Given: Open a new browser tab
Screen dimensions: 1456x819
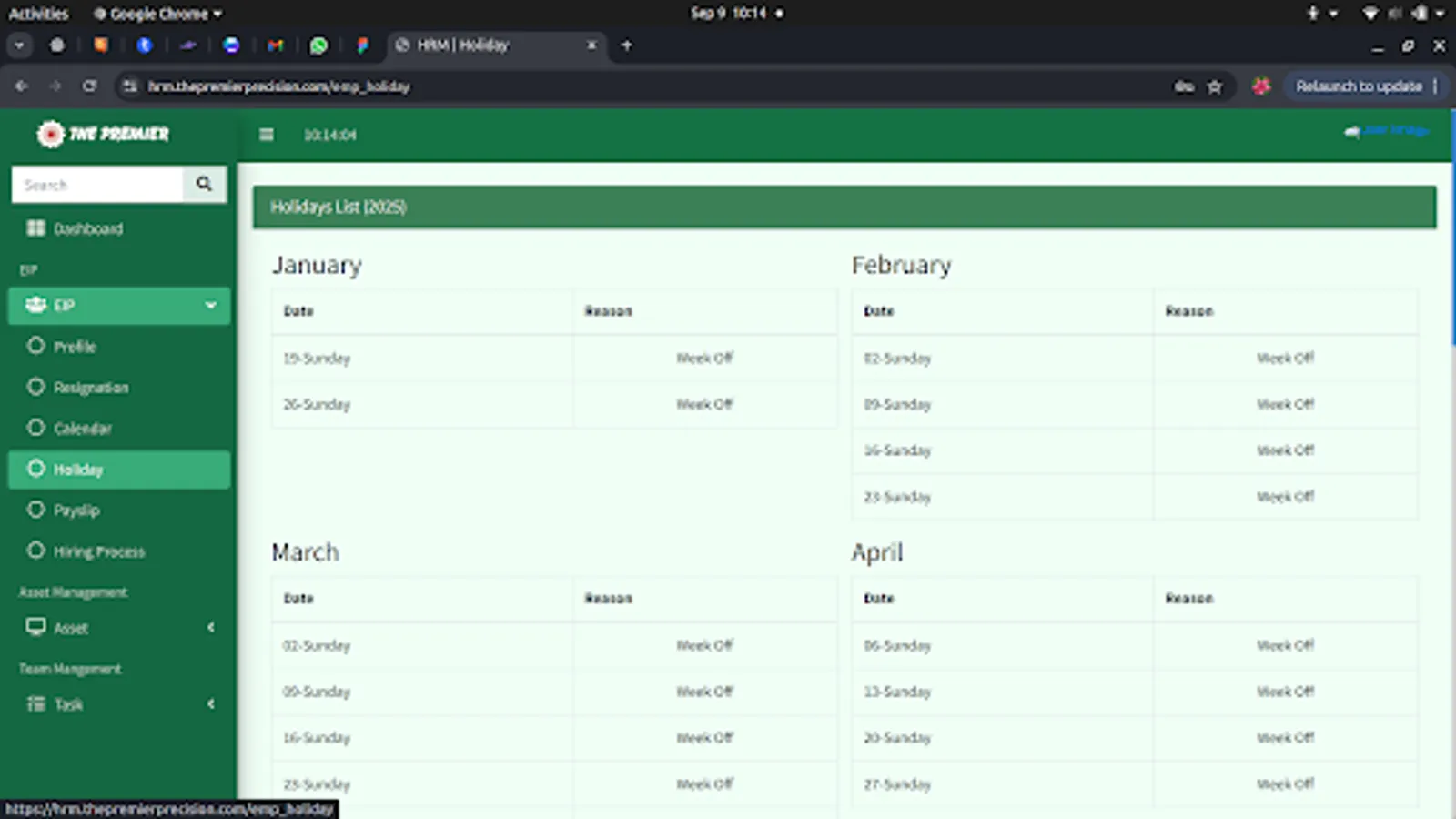Looking at the screenshot, I should tap(626, 45).
